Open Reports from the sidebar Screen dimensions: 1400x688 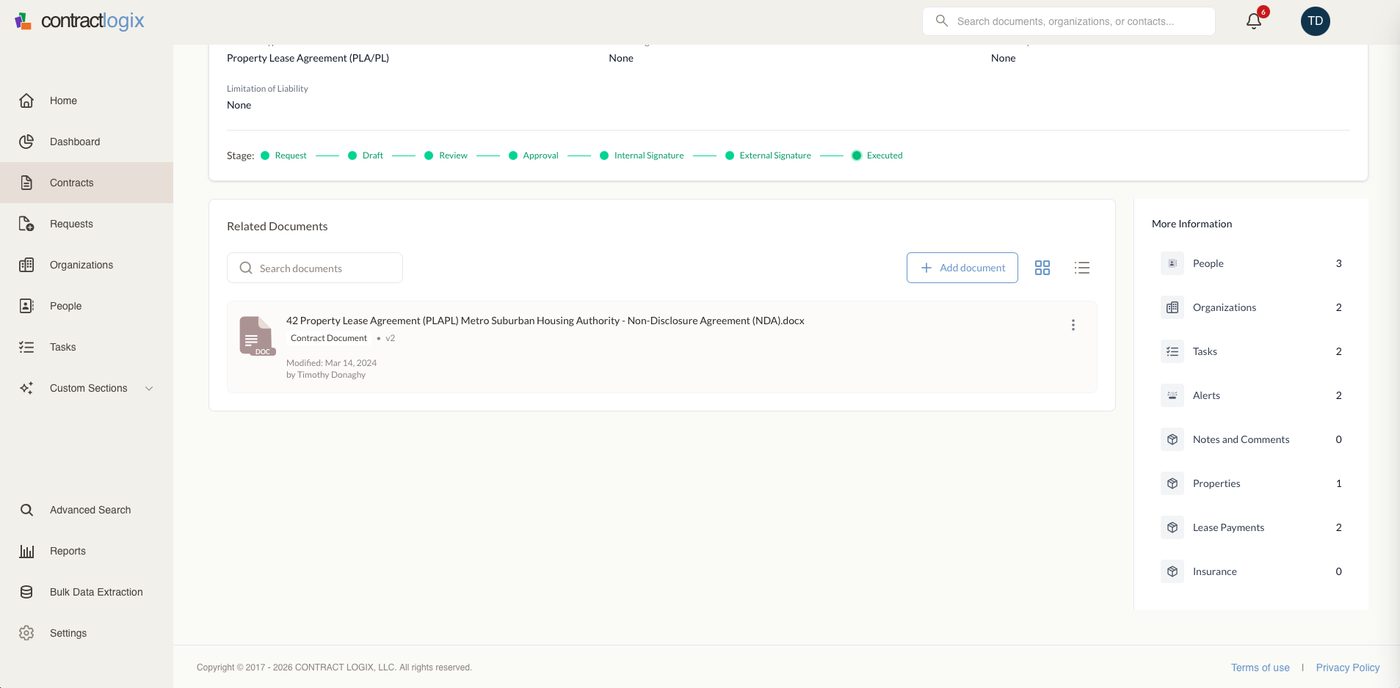click(x=86, y=551)
